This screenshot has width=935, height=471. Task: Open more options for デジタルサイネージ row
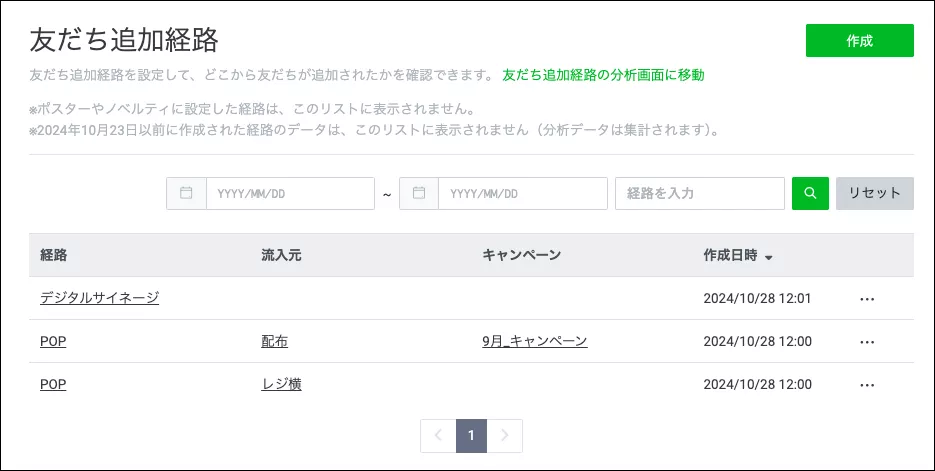[x=867, y=299]
